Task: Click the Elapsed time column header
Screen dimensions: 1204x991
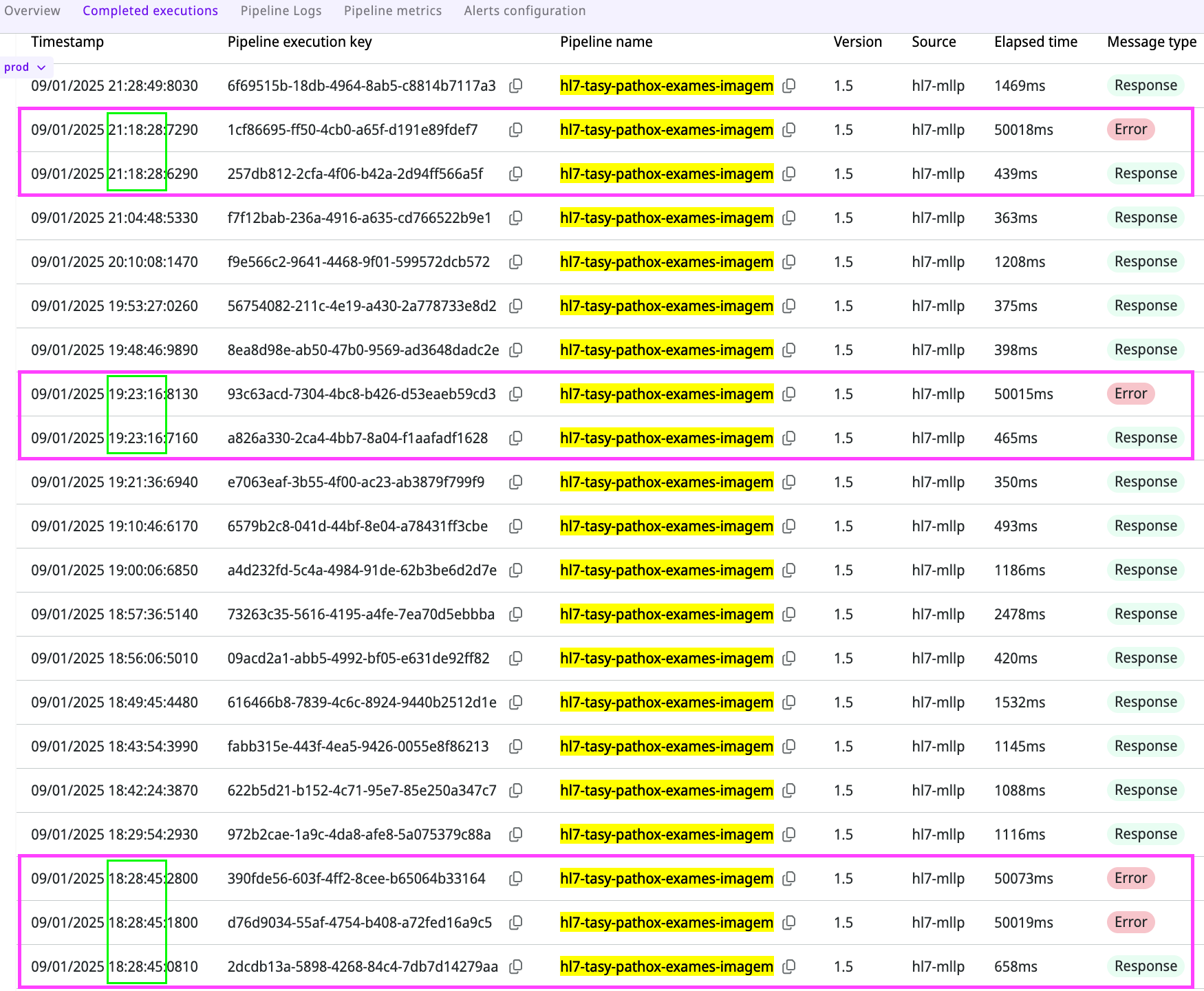Action: pos(1035,42)
